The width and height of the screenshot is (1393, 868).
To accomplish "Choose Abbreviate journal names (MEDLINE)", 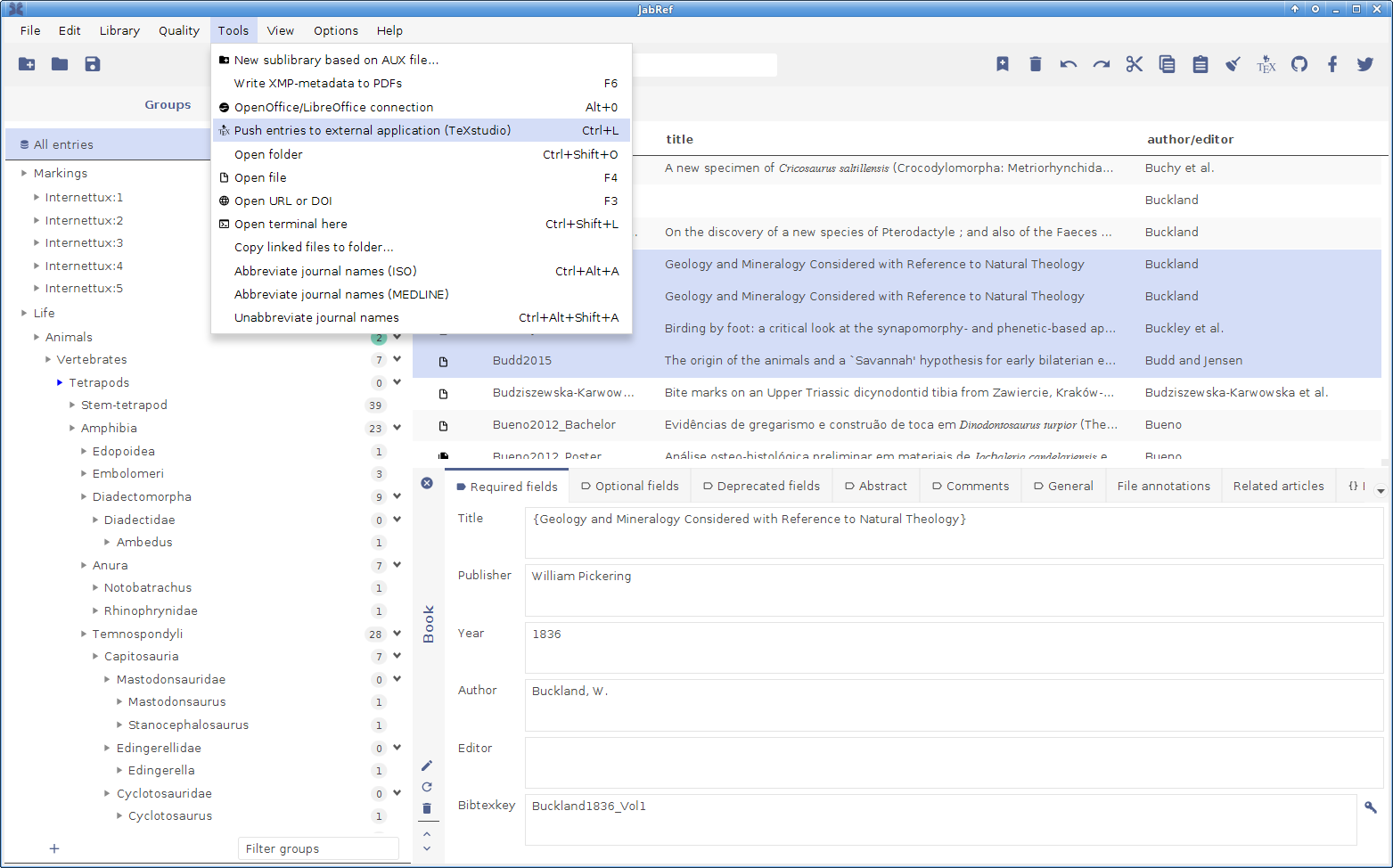I will point(421,294).
